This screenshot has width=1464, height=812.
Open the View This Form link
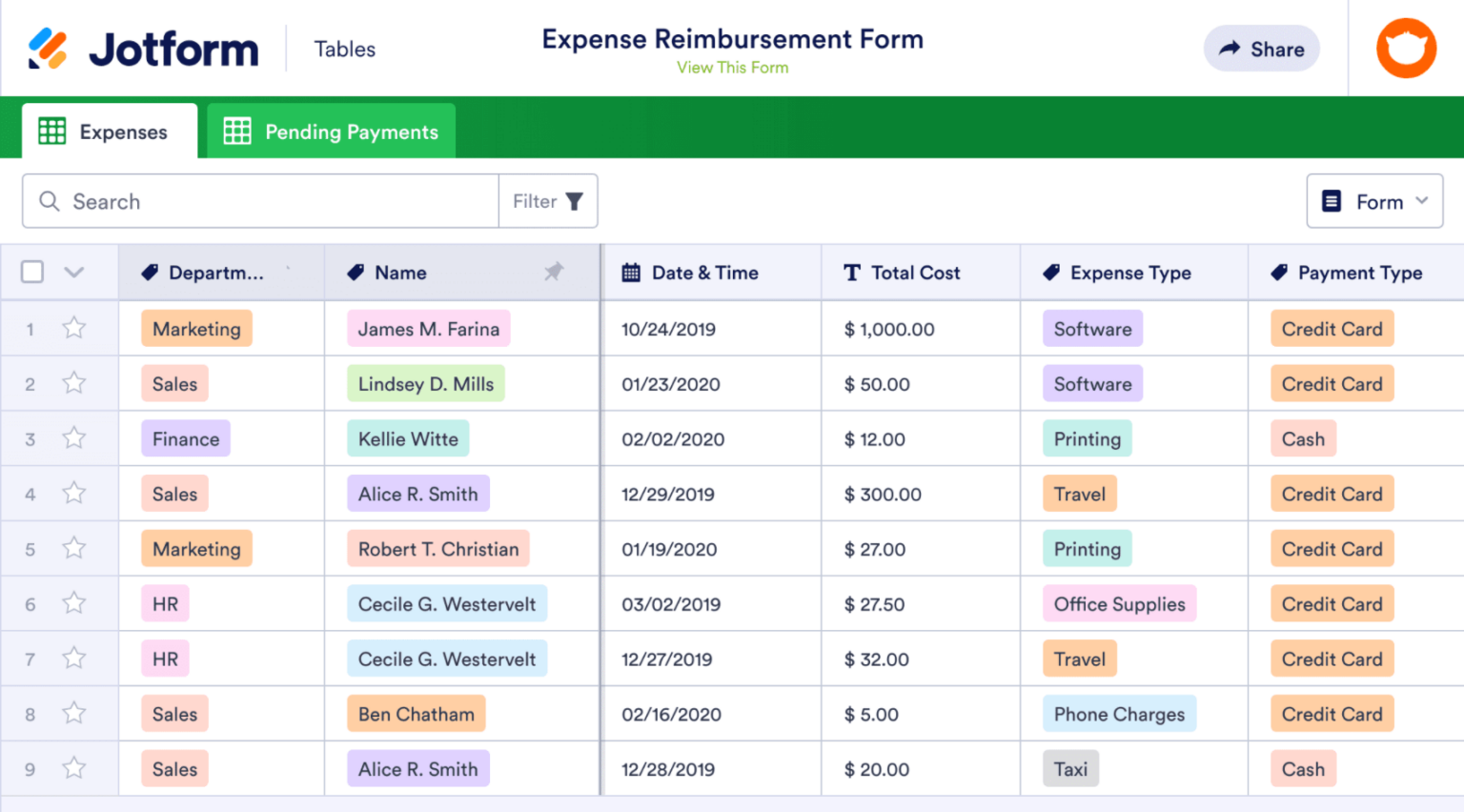click(732, 67)
